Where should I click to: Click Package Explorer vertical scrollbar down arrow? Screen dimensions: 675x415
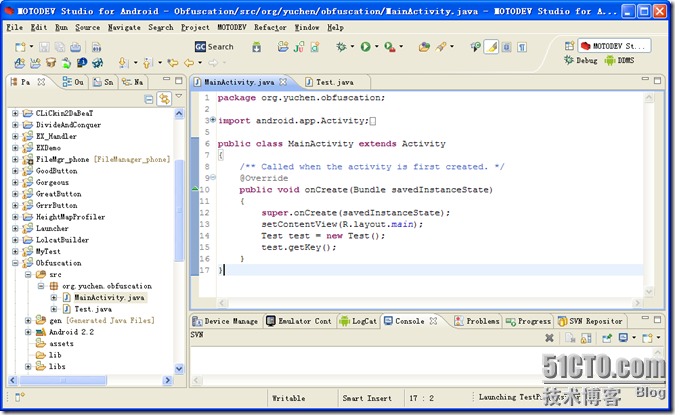click(179, 369)
